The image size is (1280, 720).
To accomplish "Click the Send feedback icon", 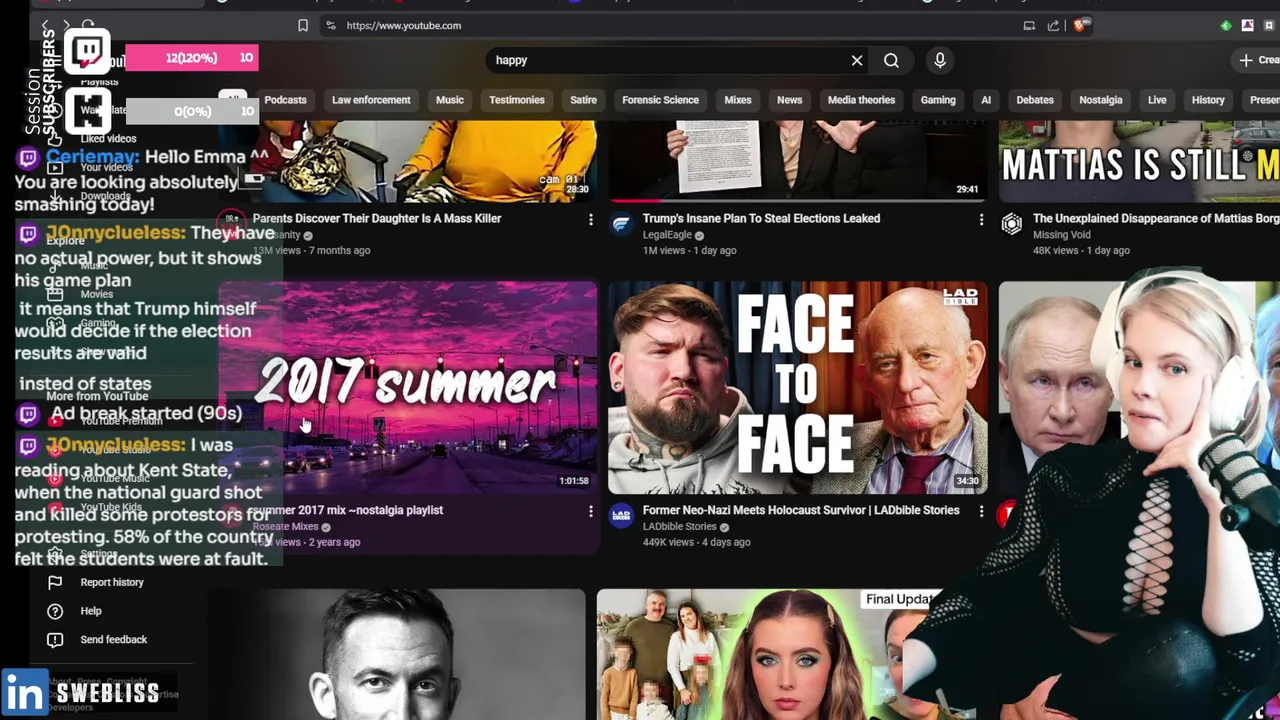I will pos(55,639).
